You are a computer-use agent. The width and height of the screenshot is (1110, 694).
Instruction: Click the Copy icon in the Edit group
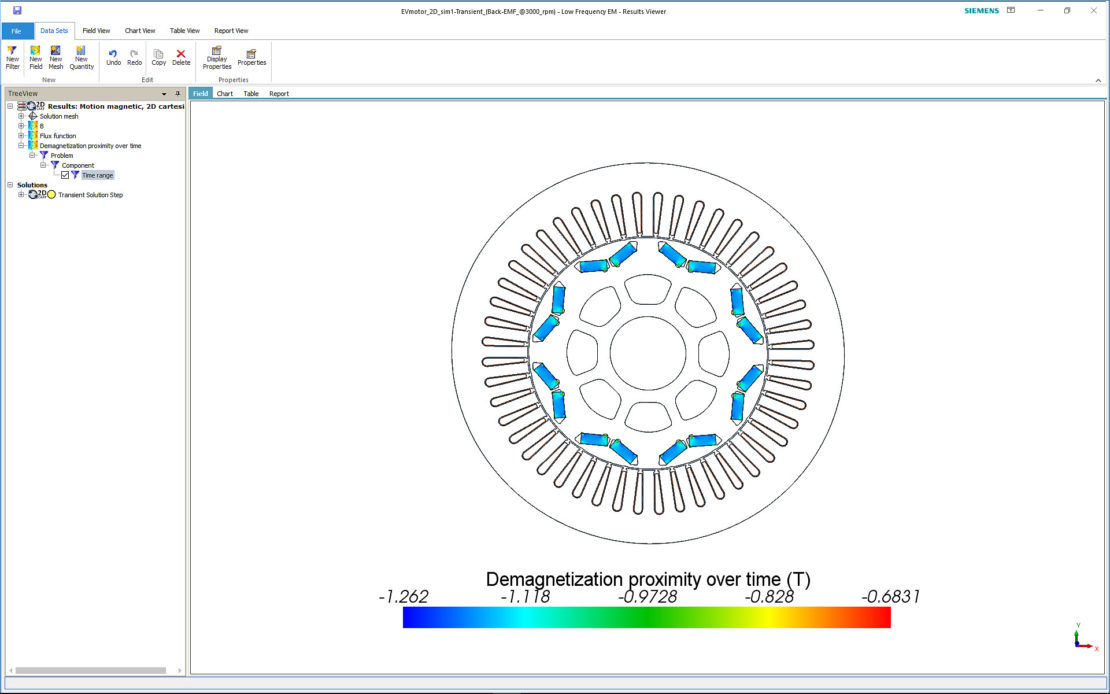158,57
